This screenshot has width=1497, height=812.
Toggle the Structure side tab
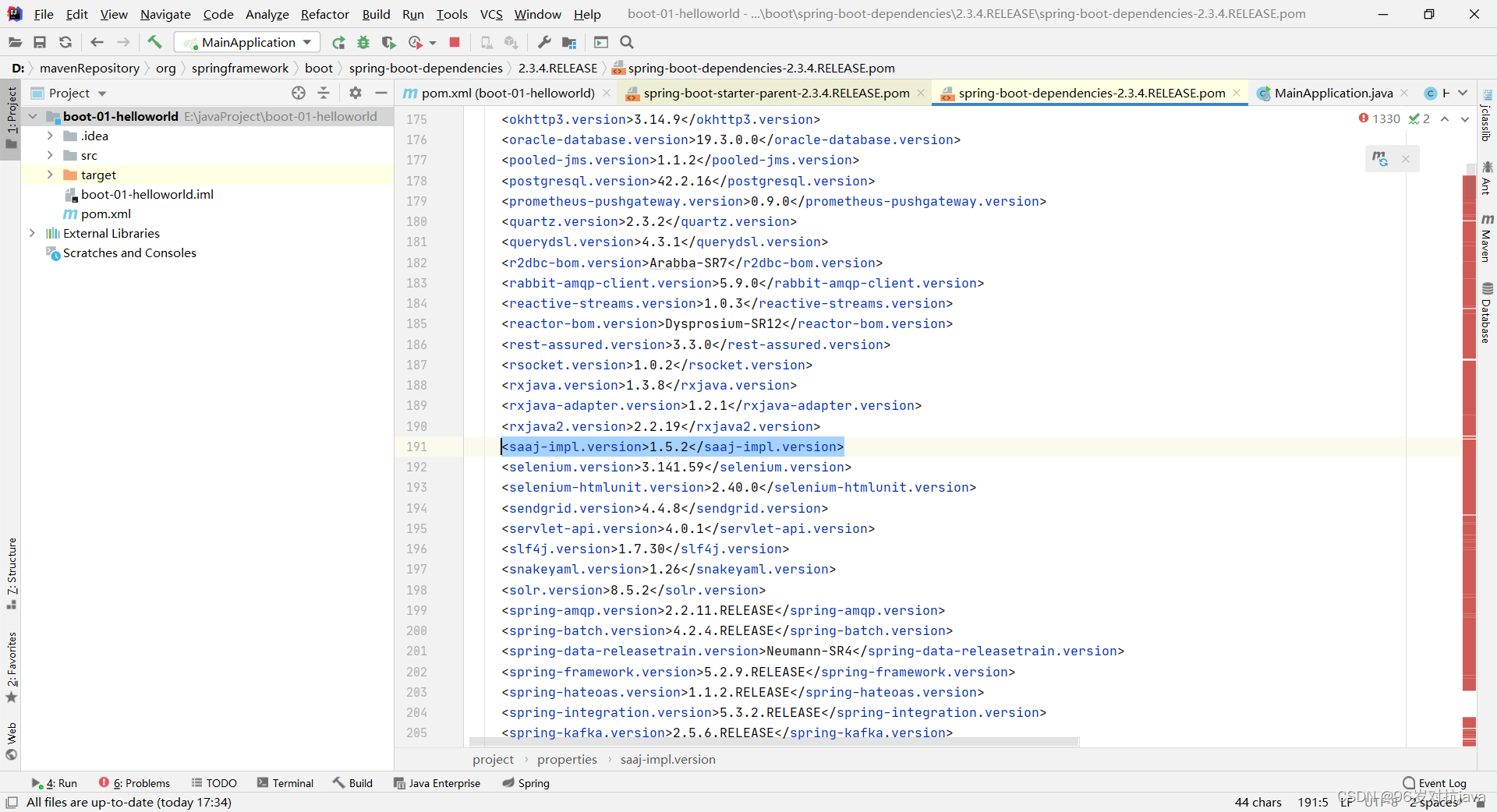[11, 574]
